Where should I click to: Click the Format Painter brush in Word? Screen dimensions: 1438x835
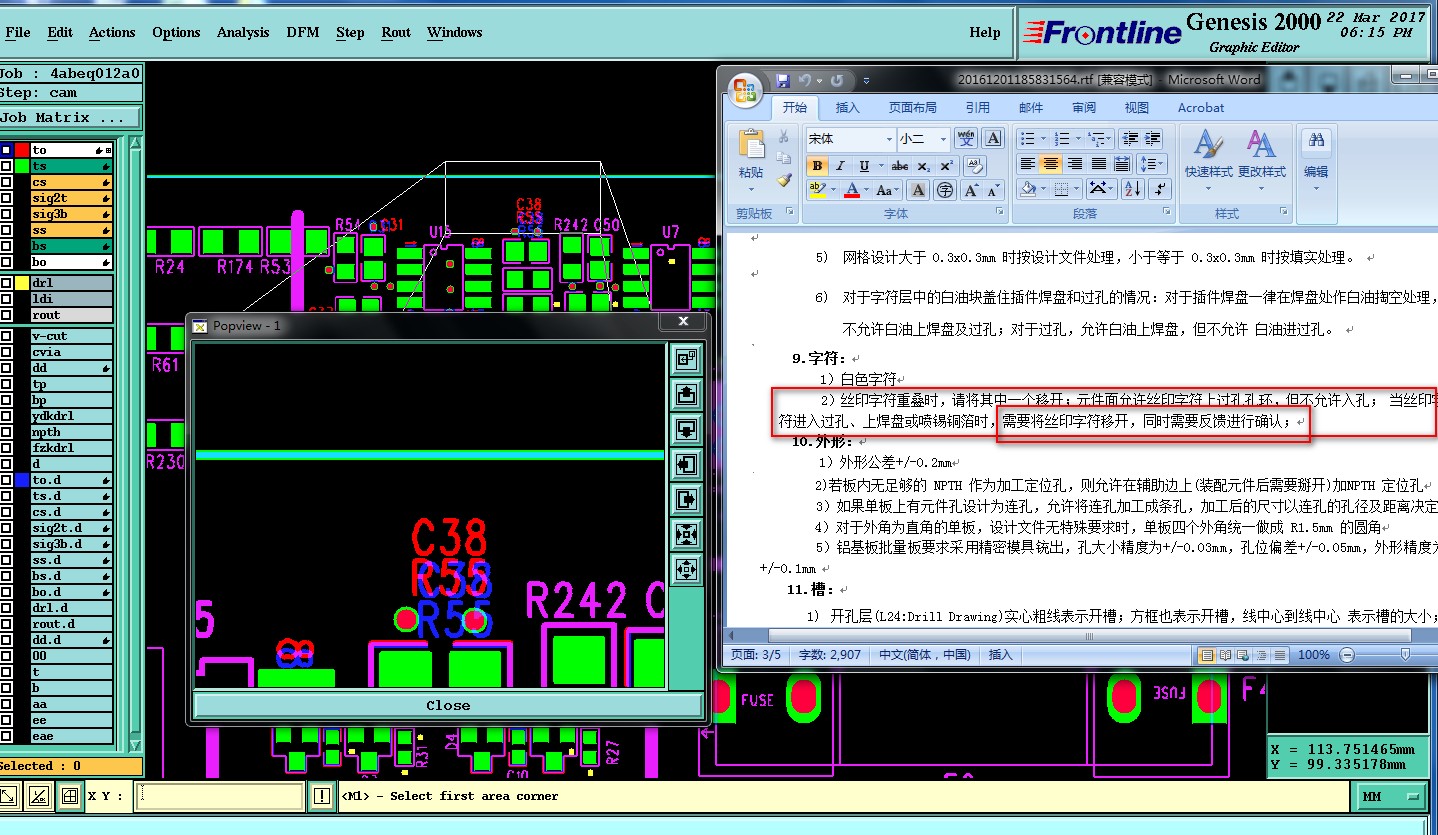[x=784, y=180]
